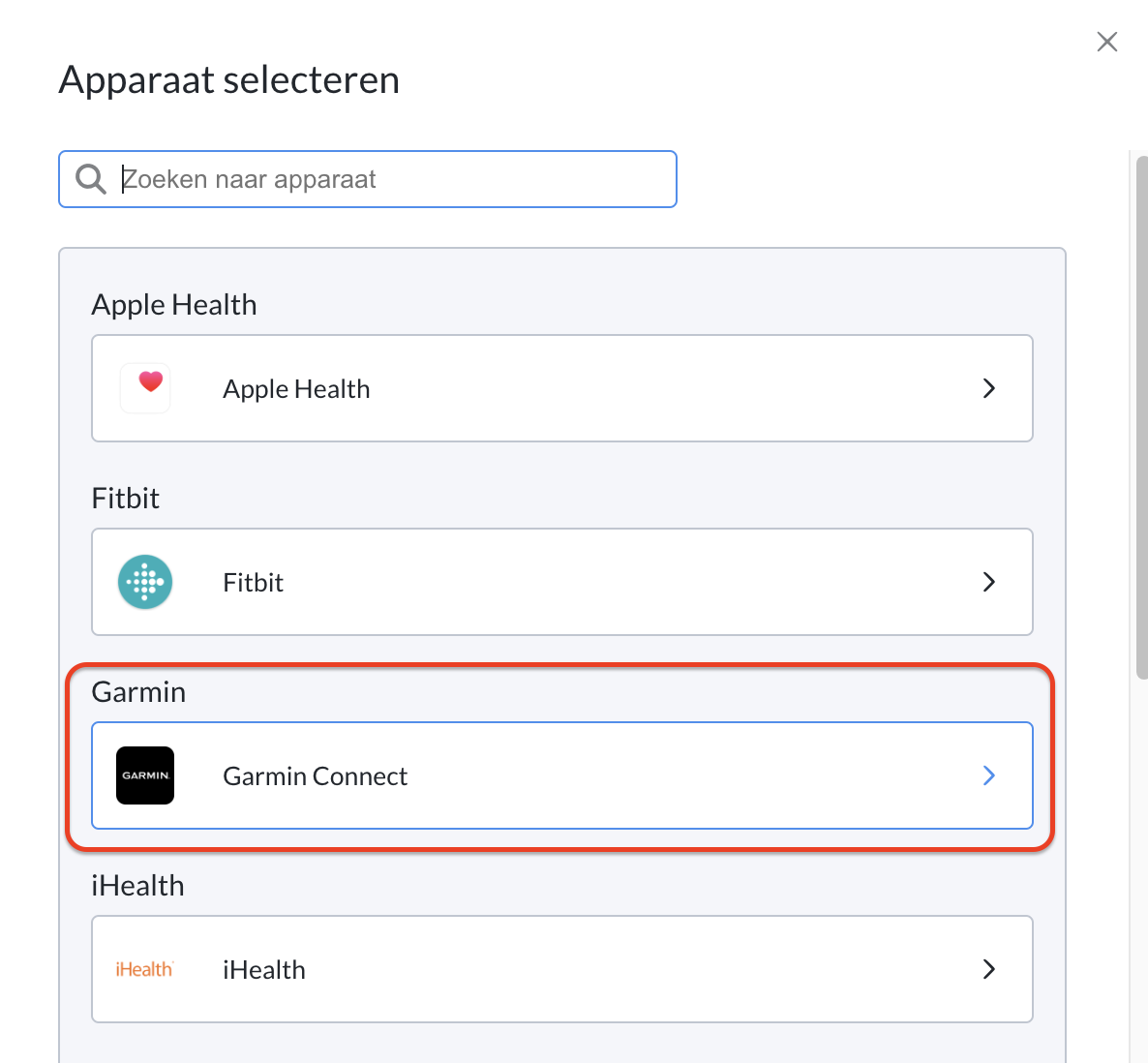
Task: Click the blue chevron for Garmin Connect
Action: pyautogui.click(x=989, y=775)
